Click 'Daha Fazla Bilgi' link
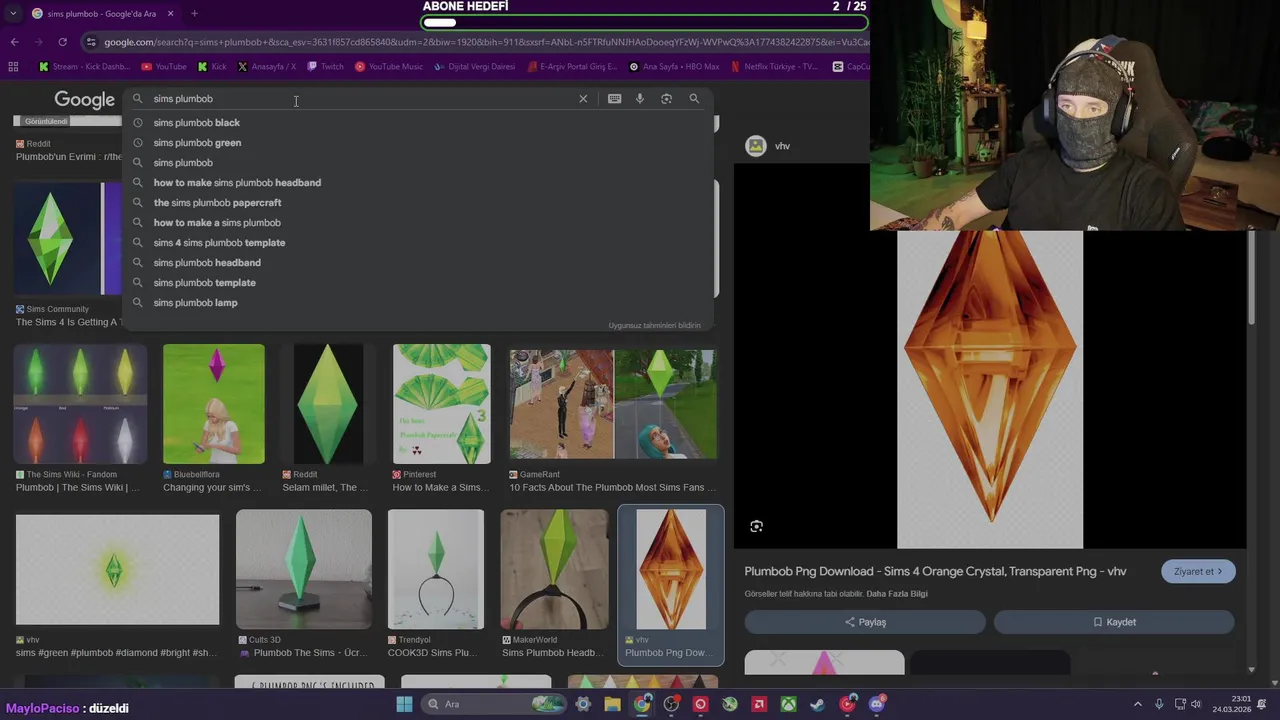 897,594
